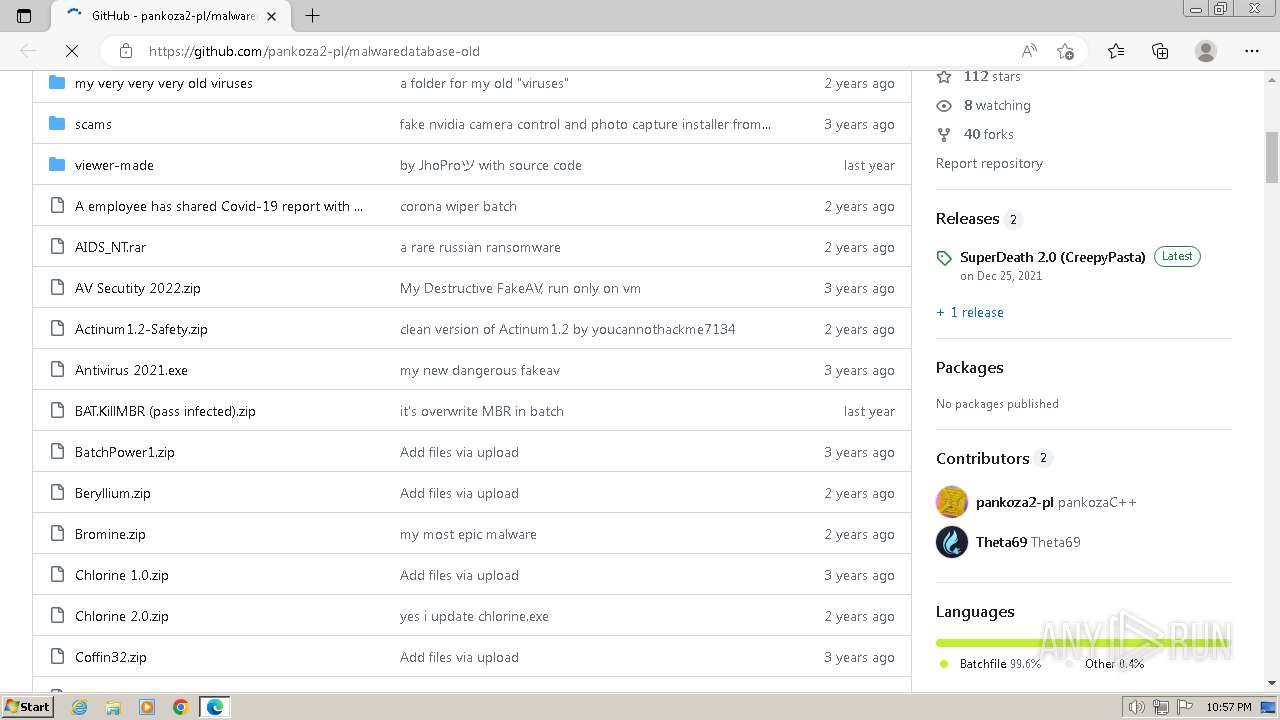Close the GitHub tab
Image resolution: width=1280 pixels, height=720 pixels.
(271, 16)
